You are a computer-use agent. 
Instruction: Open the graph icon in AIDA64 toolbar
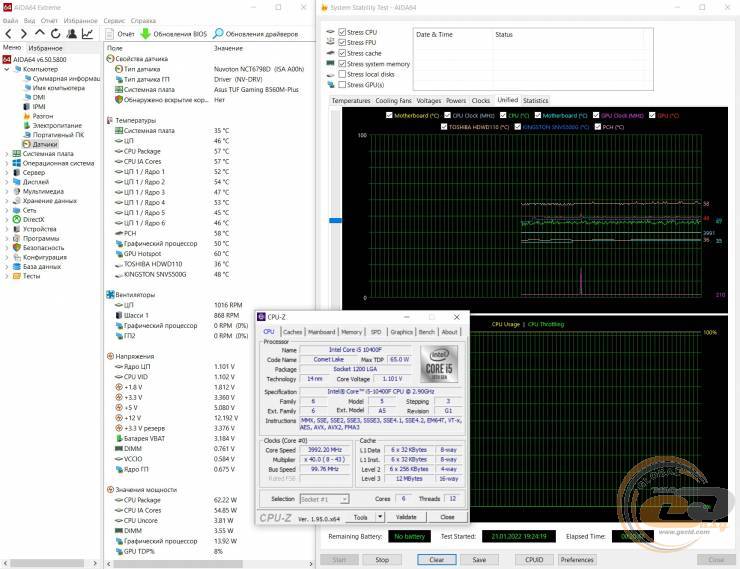point(87,33)
